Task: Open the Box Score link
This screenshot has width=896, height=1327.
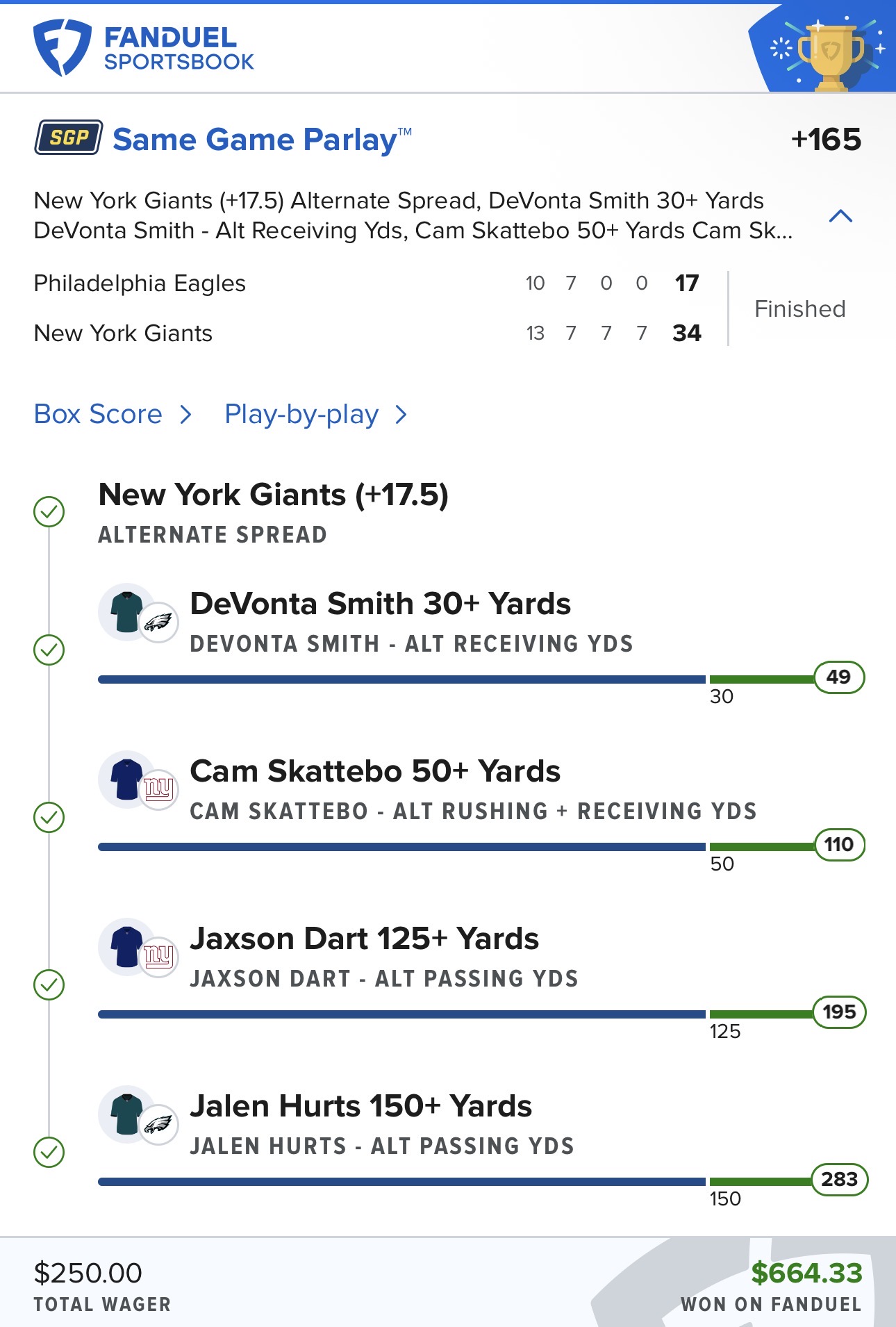Action: tap(98, 414)
